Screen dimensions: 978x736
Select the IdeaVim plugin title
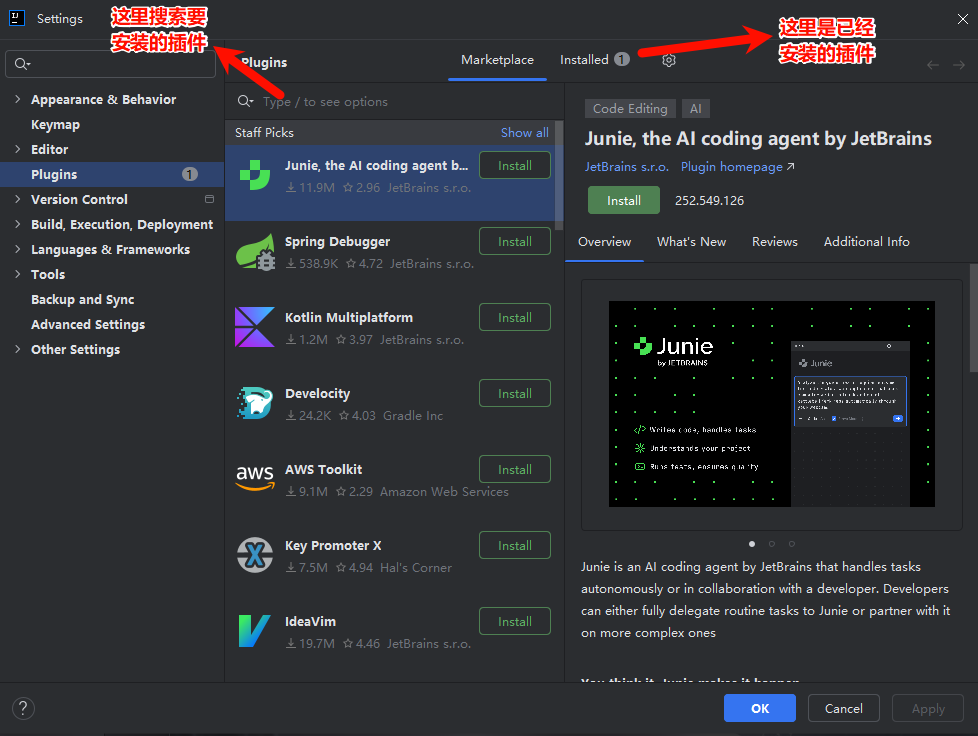[x=311, y=622]
